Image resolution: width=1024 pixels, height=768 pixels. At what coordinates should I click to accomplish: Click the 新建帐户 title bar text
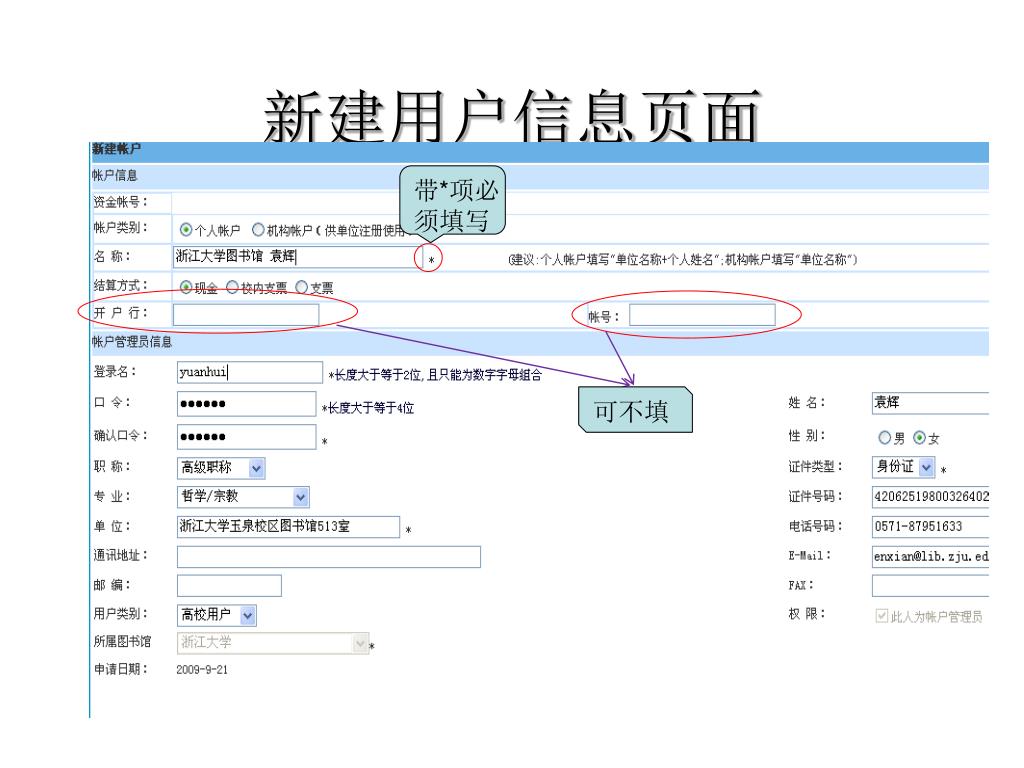[x=116, y=149]
